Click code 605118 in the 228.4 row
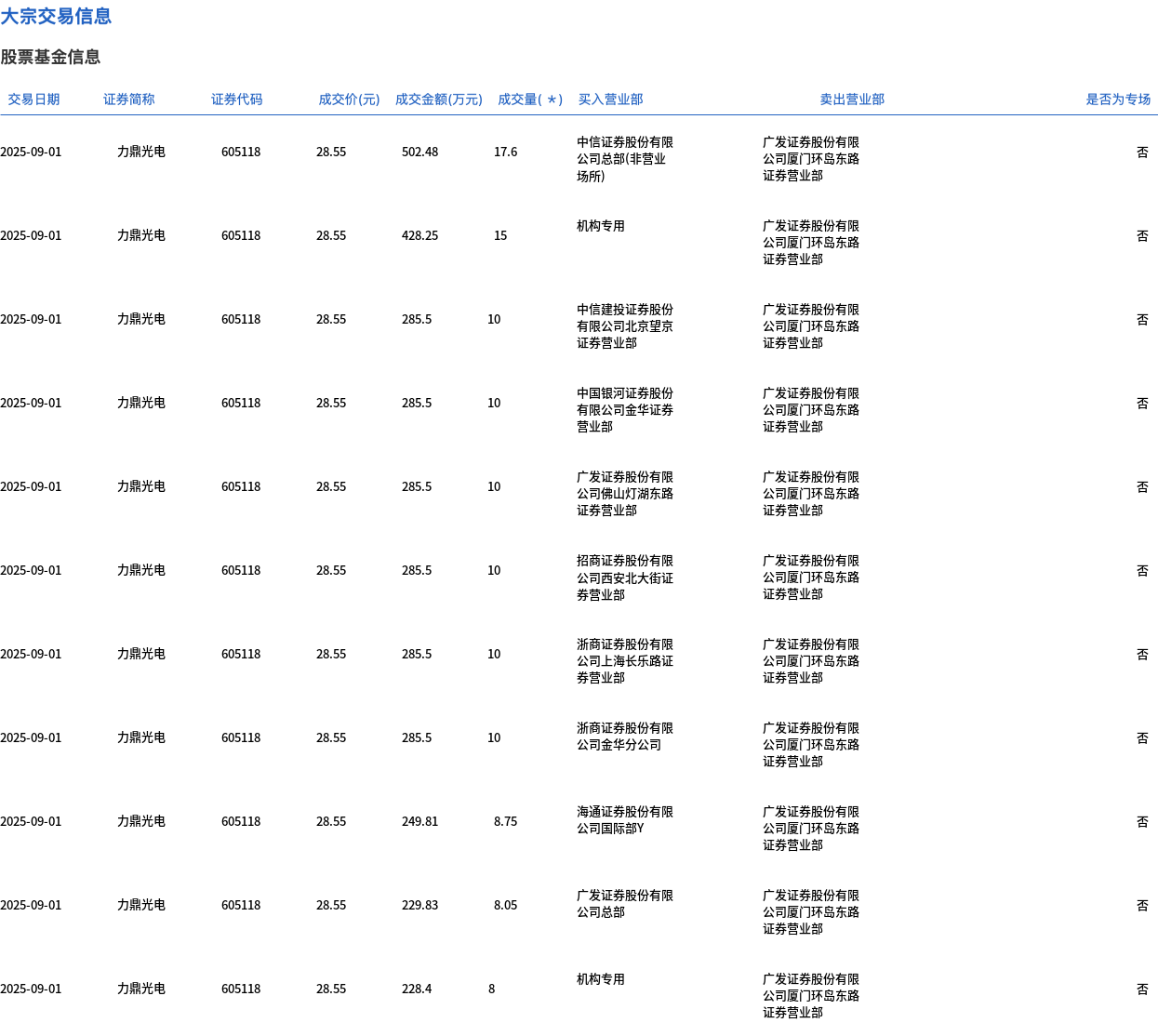This screenshot has width=1158, height=1036. (x=241, y=989)
